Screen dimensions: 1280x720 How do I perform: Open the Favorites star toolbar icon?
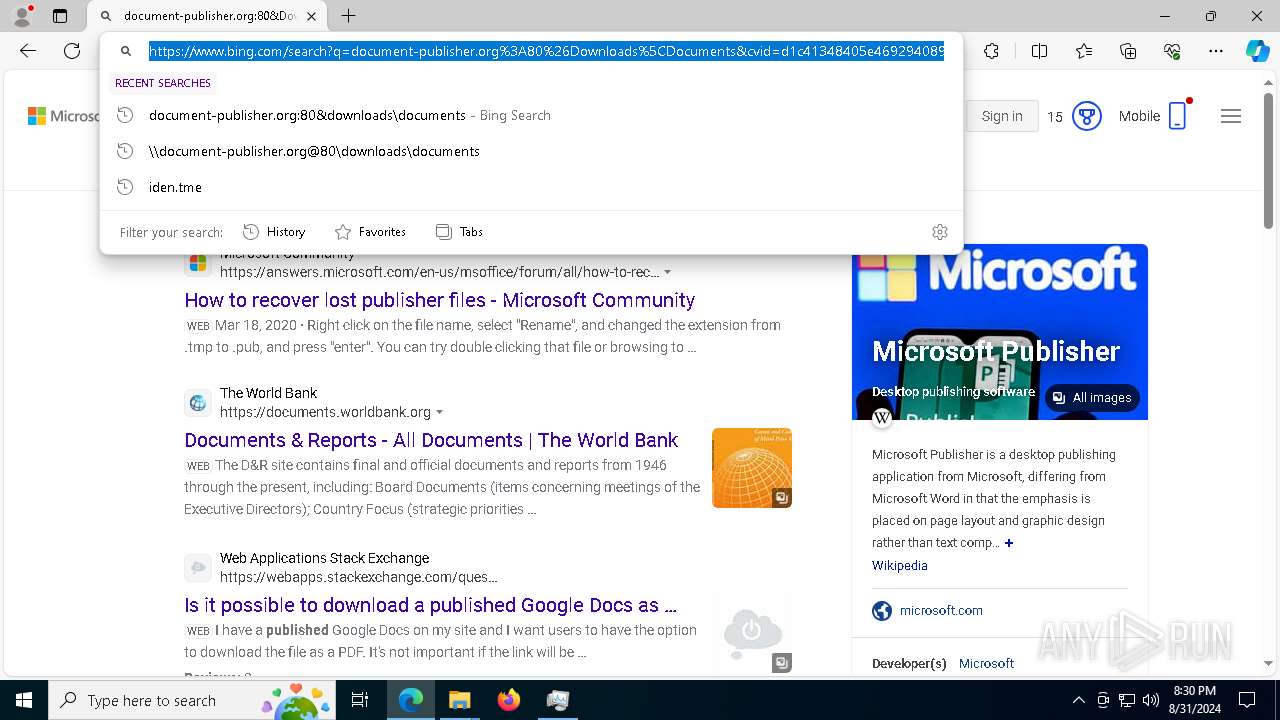pyautogui.click(x=1084, y=51)
